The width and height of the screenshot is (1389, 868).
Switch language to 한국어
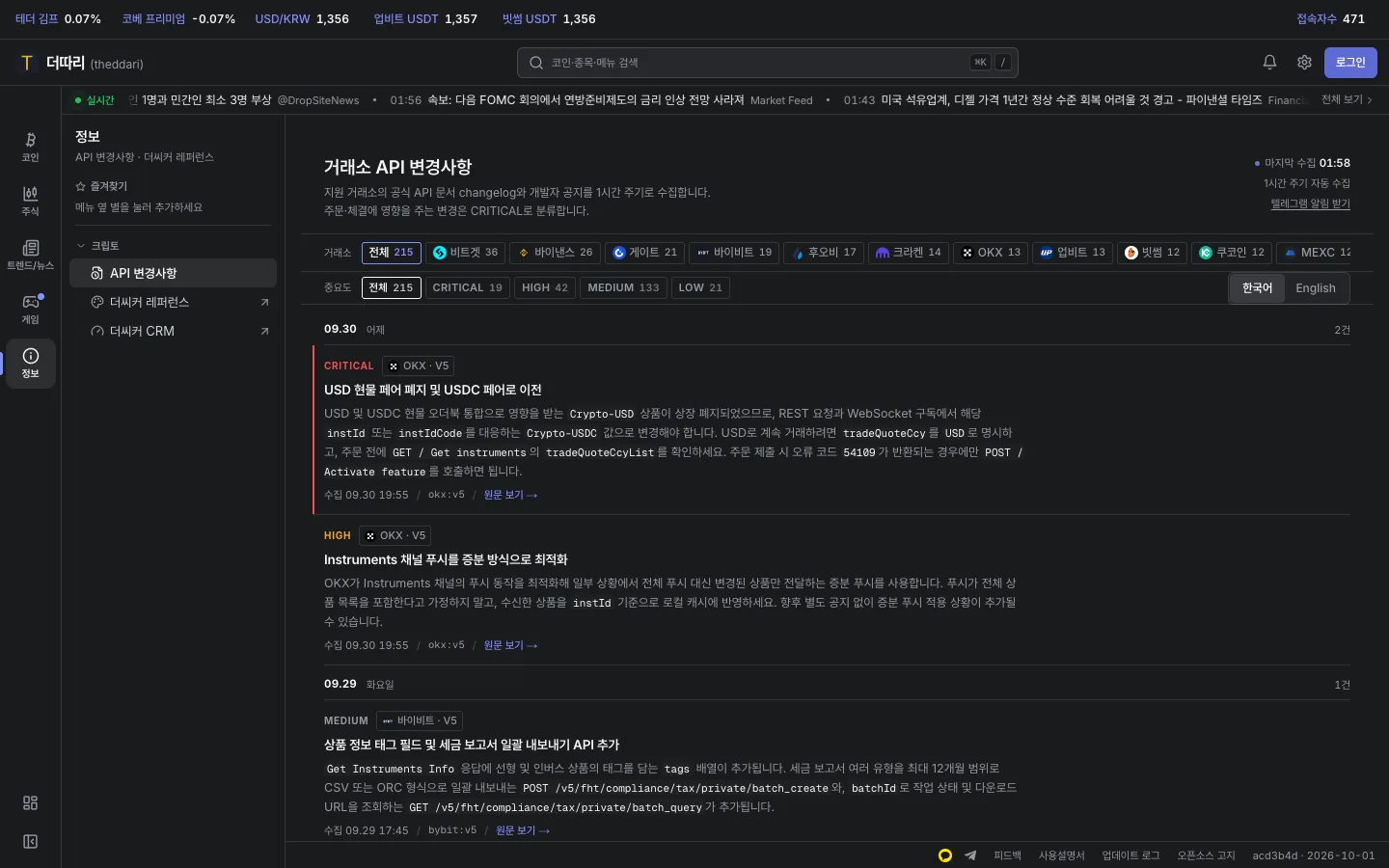tap(1257, 288)
